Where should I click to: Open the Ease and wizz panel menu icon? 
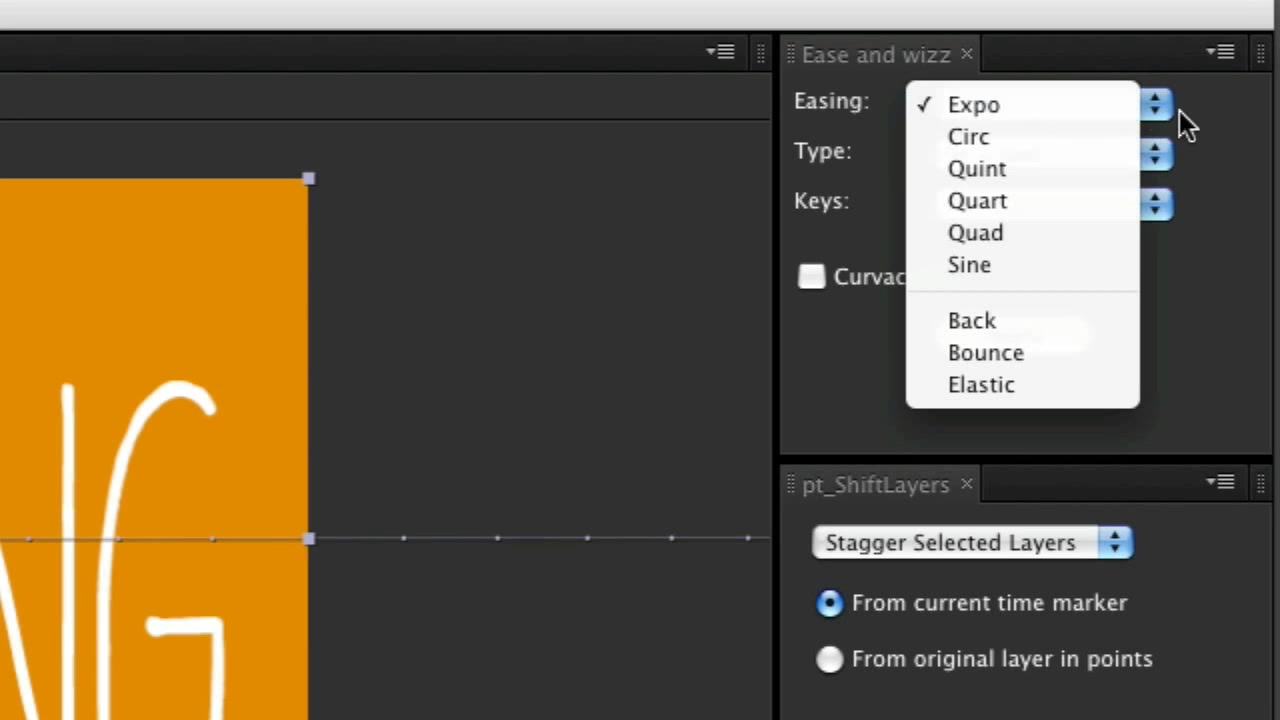[x=1222, y=52]
